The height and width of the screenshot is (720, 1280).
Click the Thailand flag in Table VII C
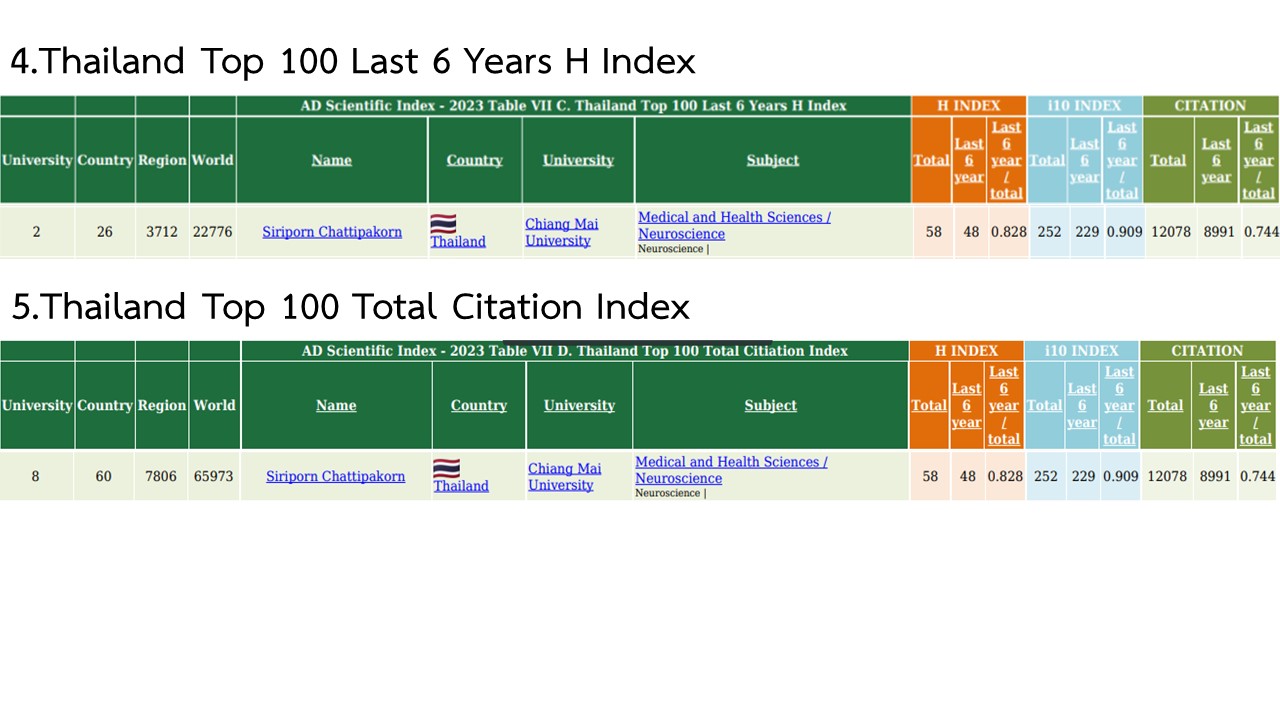tap(443, 223)
